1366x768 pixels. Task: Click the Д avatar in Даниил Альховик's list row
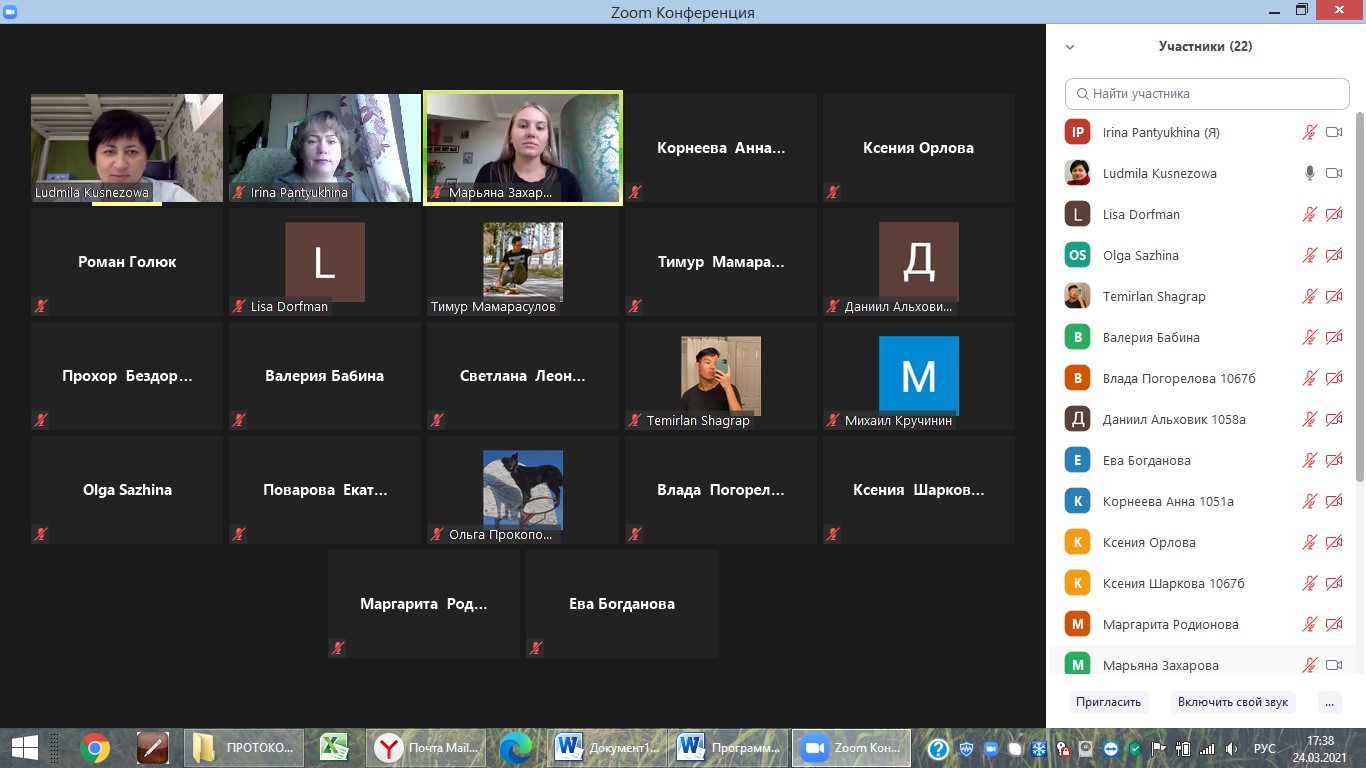coord(1077,419)
